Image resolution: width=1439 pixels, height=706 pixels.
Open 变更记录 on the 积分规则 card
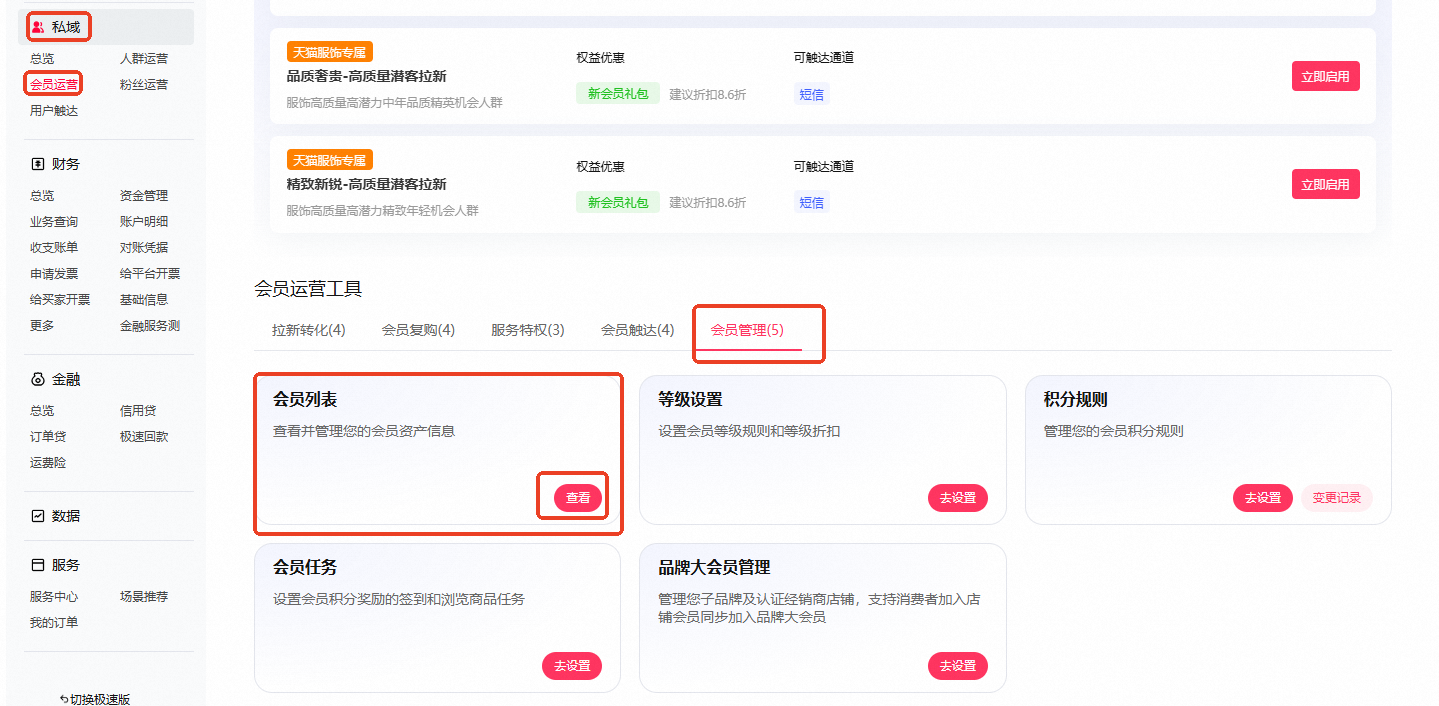[1337, 497]
